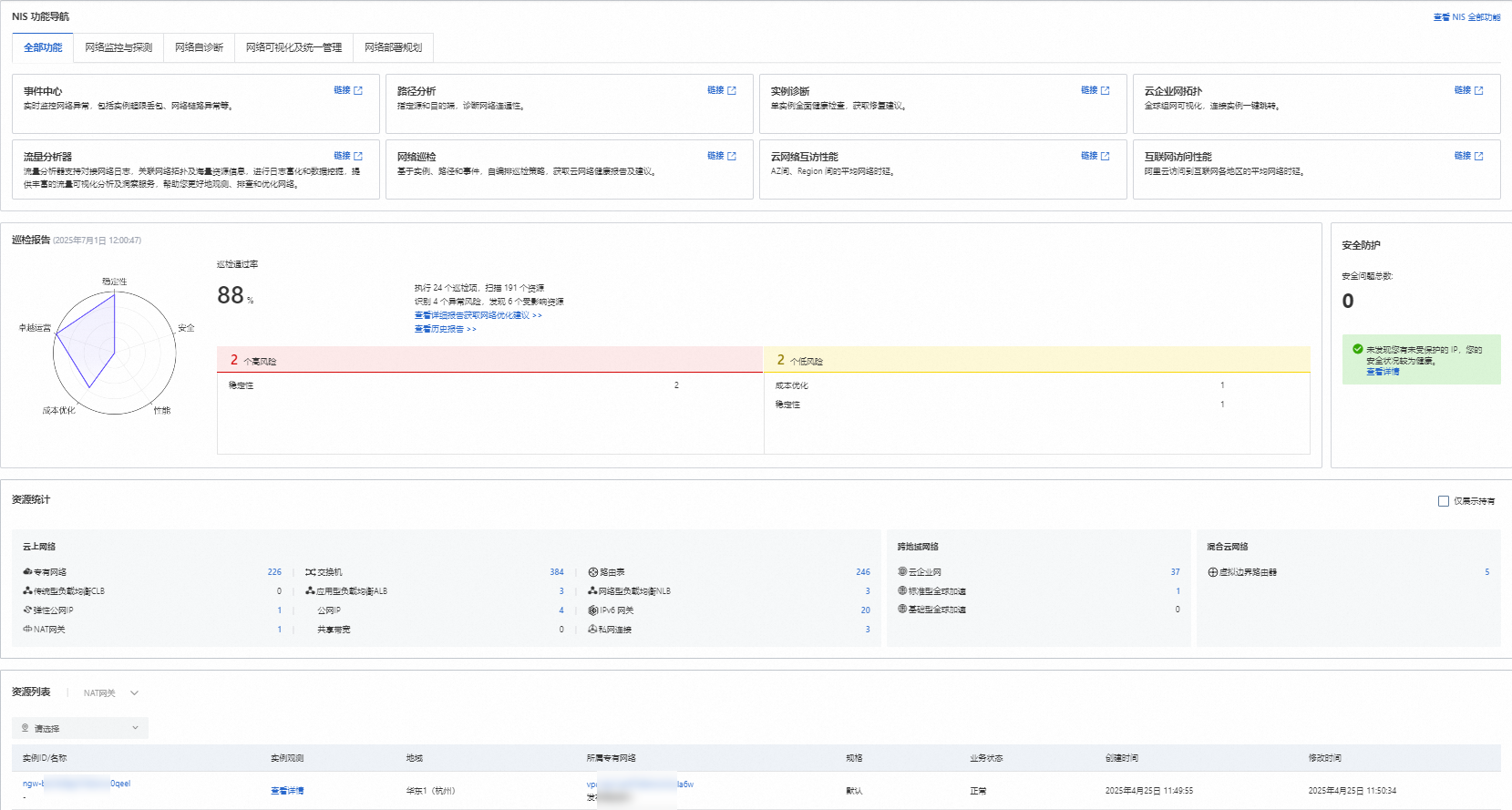This screenshot has height=810, width=1512.
Task: Open 查看历史报告 link
Action: click(445, 329)
